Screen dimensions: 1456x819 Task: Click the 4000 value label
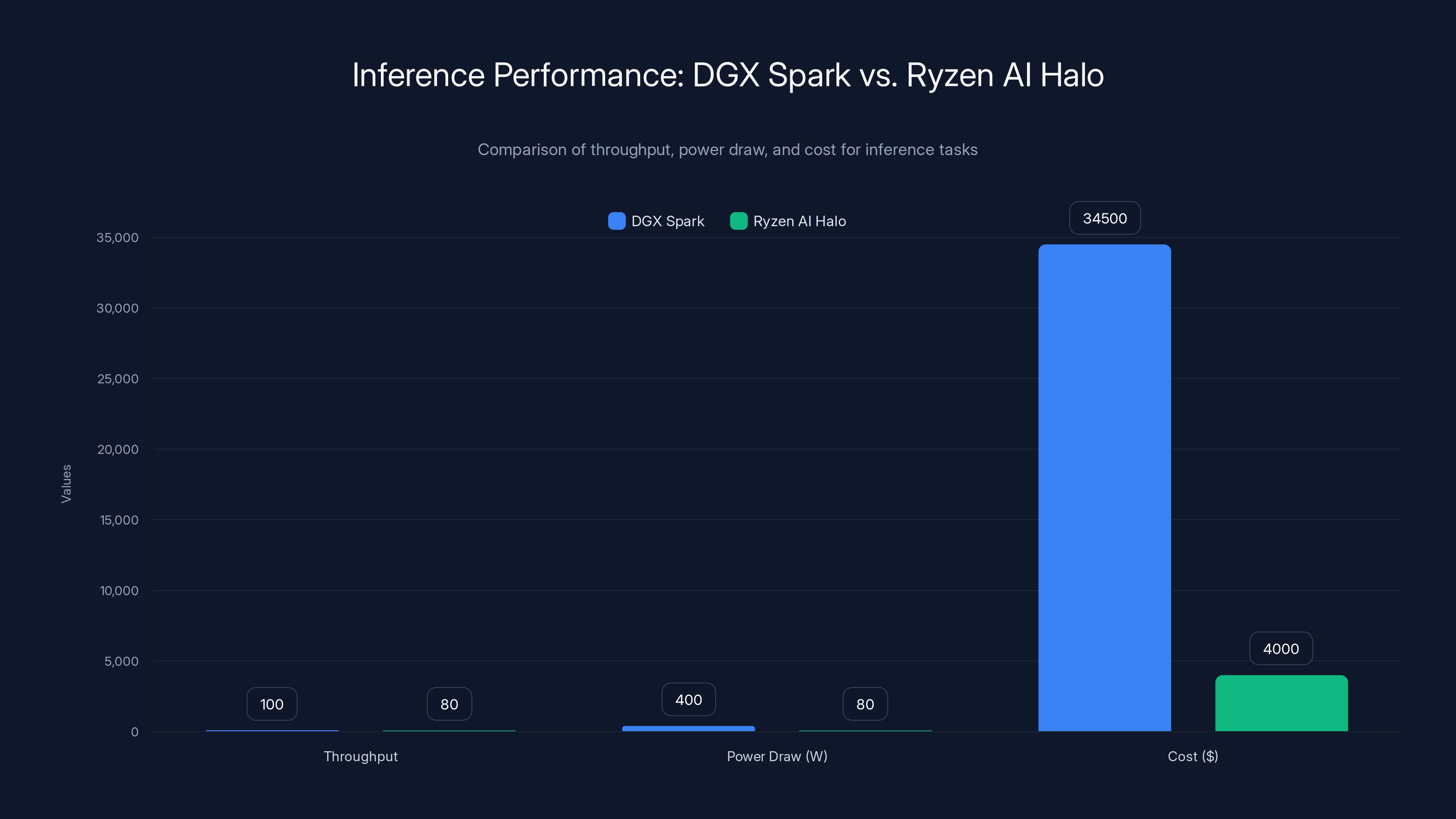(x=1280, y=648)
